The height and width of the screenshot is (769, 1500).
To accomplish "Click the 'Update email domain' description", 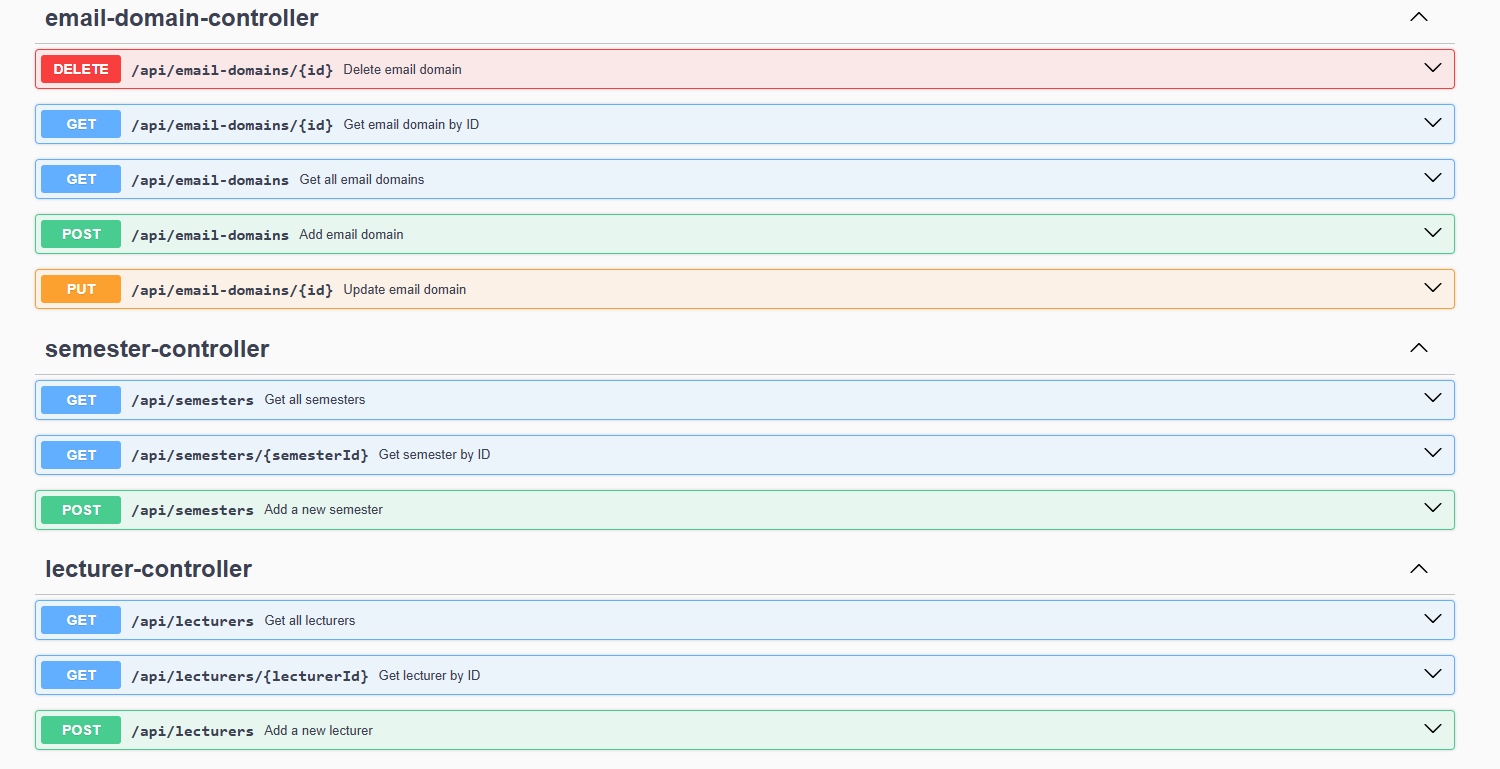I will coord(405,290).
